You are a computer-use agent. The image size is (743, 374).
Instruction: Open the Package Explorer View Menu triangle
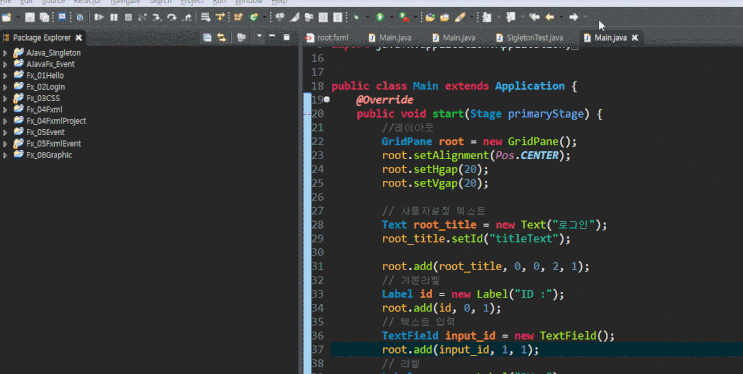click(x=259, y=36)
